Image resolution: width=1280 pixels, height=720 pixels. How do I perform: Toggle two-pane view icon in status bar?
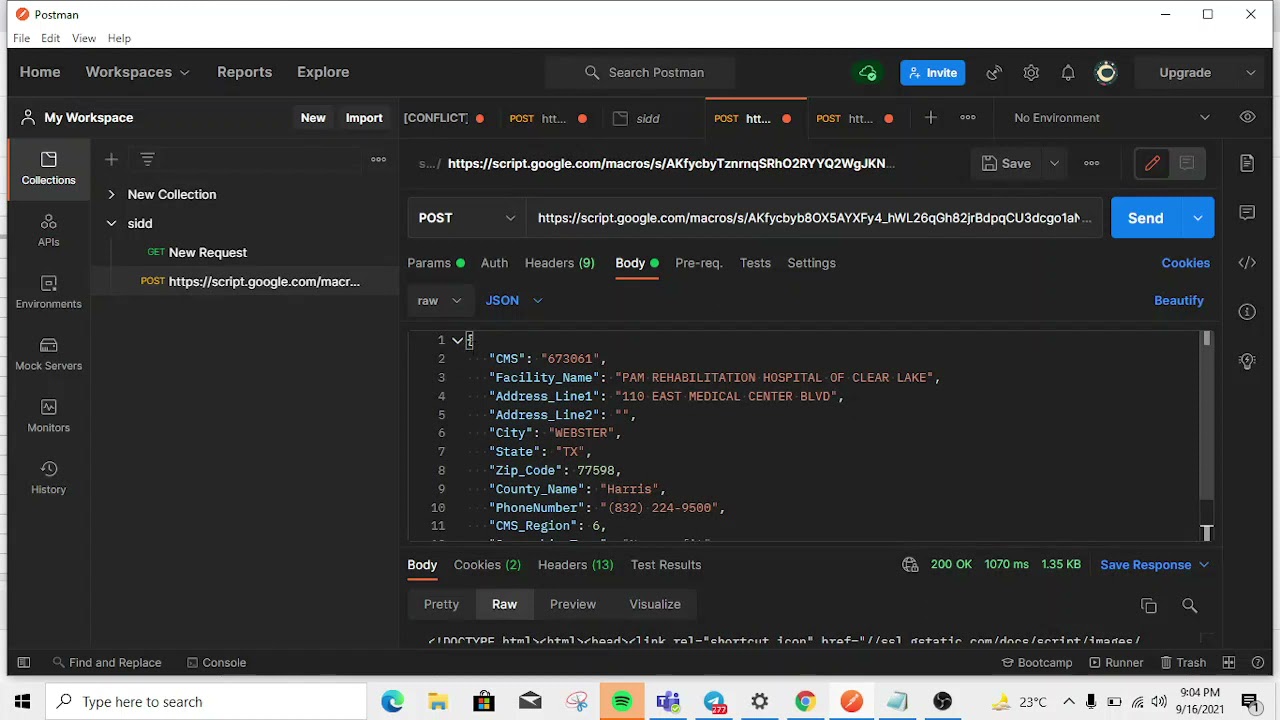pyautogui.click(x=1229, y=662)
